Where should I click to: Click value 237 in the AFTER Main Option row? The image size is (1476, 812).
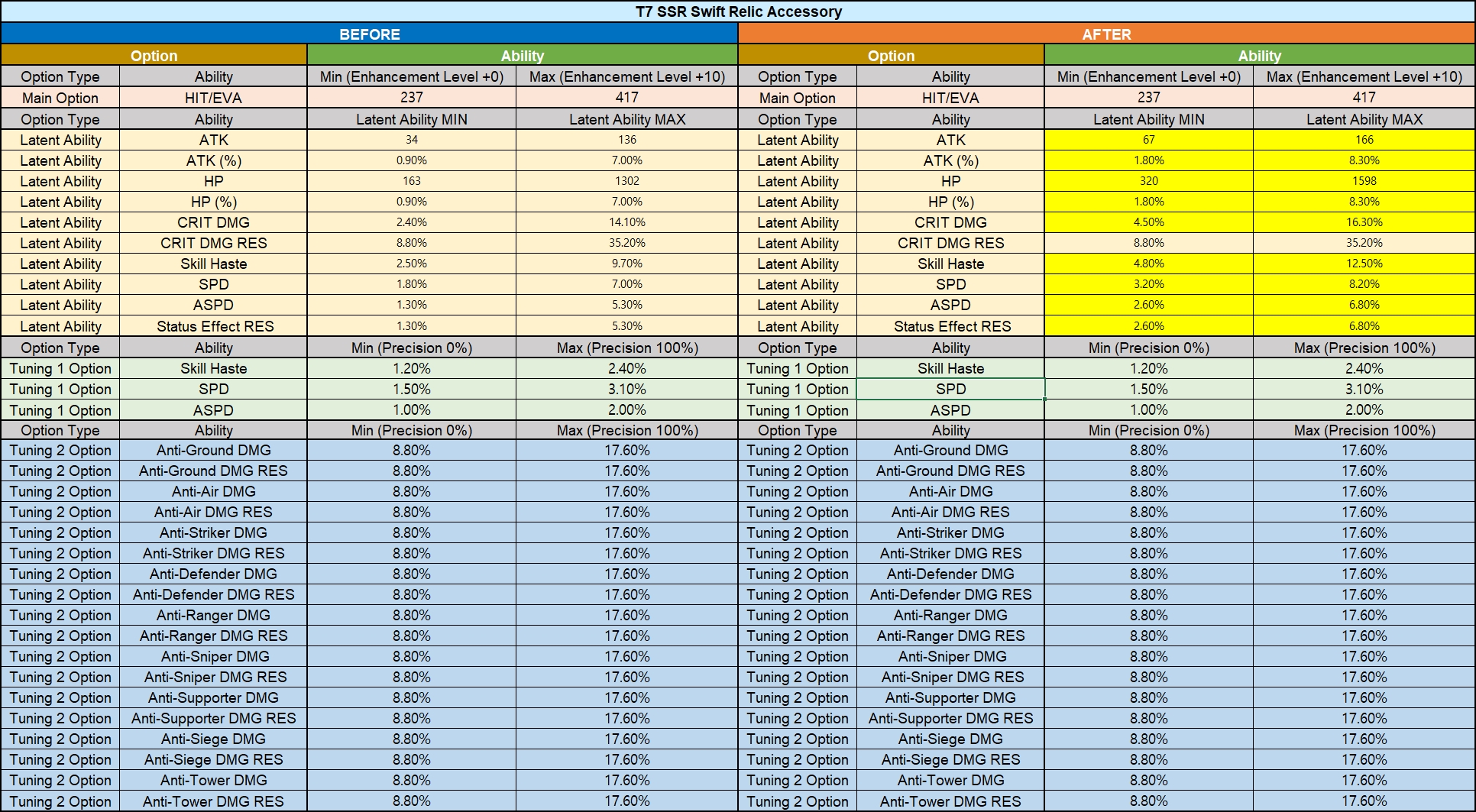pos(1148,97)
